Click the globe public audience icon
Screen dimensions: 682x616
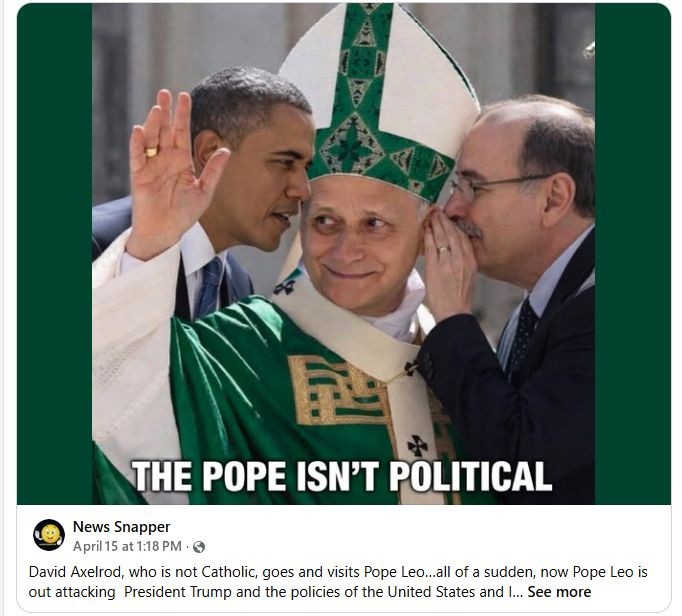pos(199,547)
